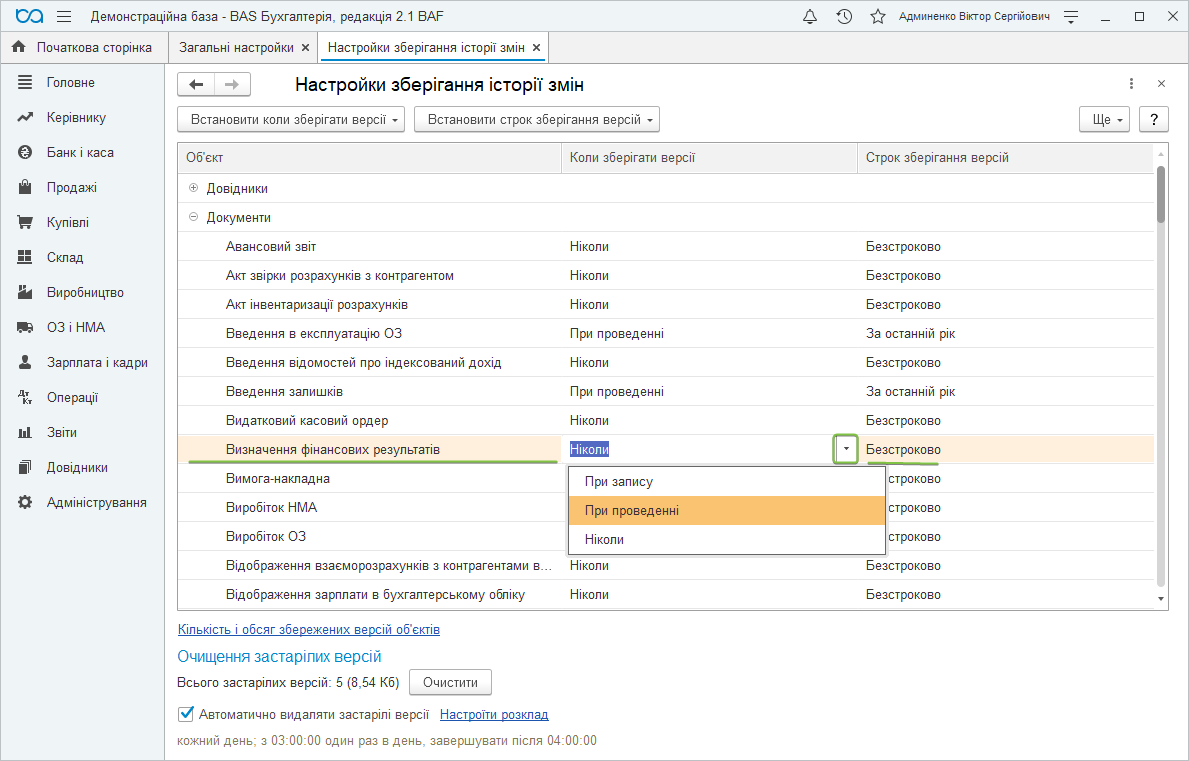Open favorites star icon in title bar

coord(877,17)
